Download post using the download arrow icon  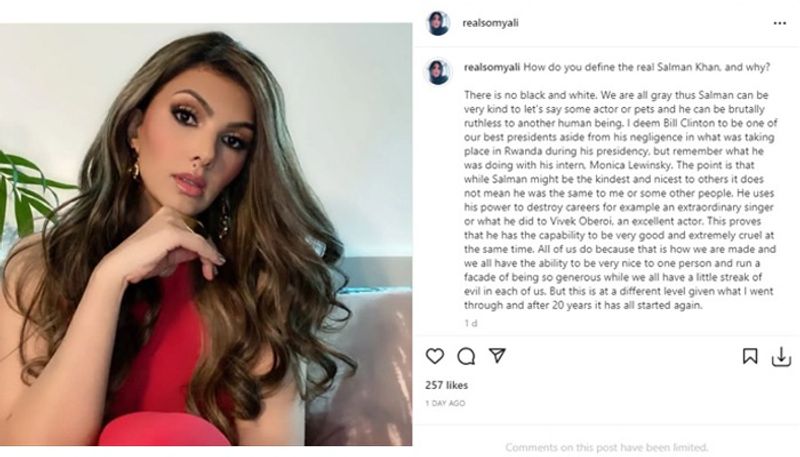pos(781,357)
